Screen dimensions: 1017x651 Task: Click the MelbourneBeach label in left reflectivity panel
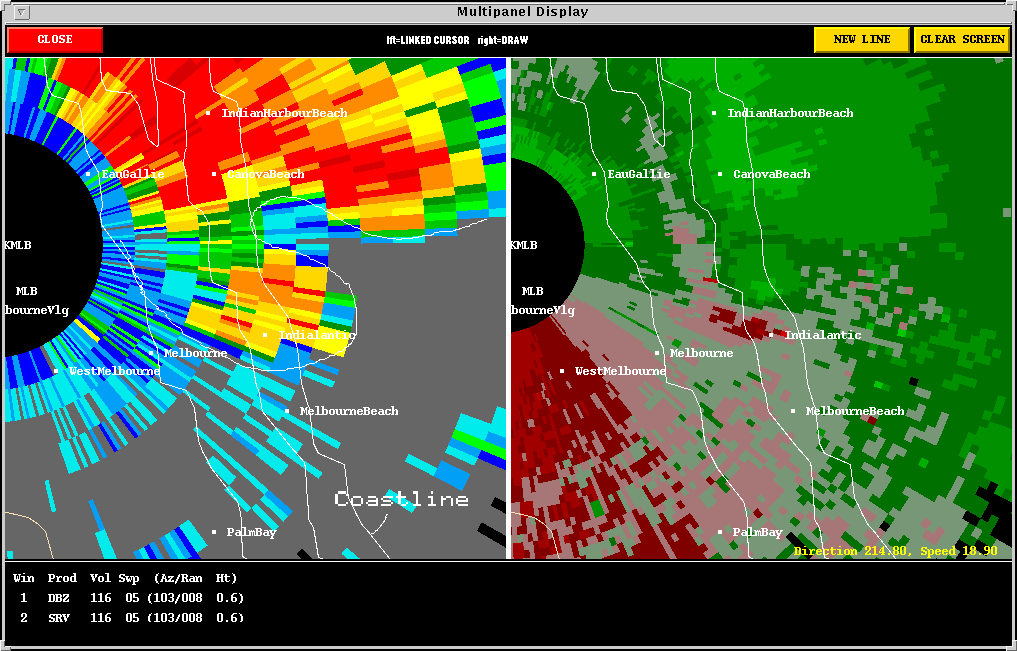pyautogui.click(x=349, y=412)
